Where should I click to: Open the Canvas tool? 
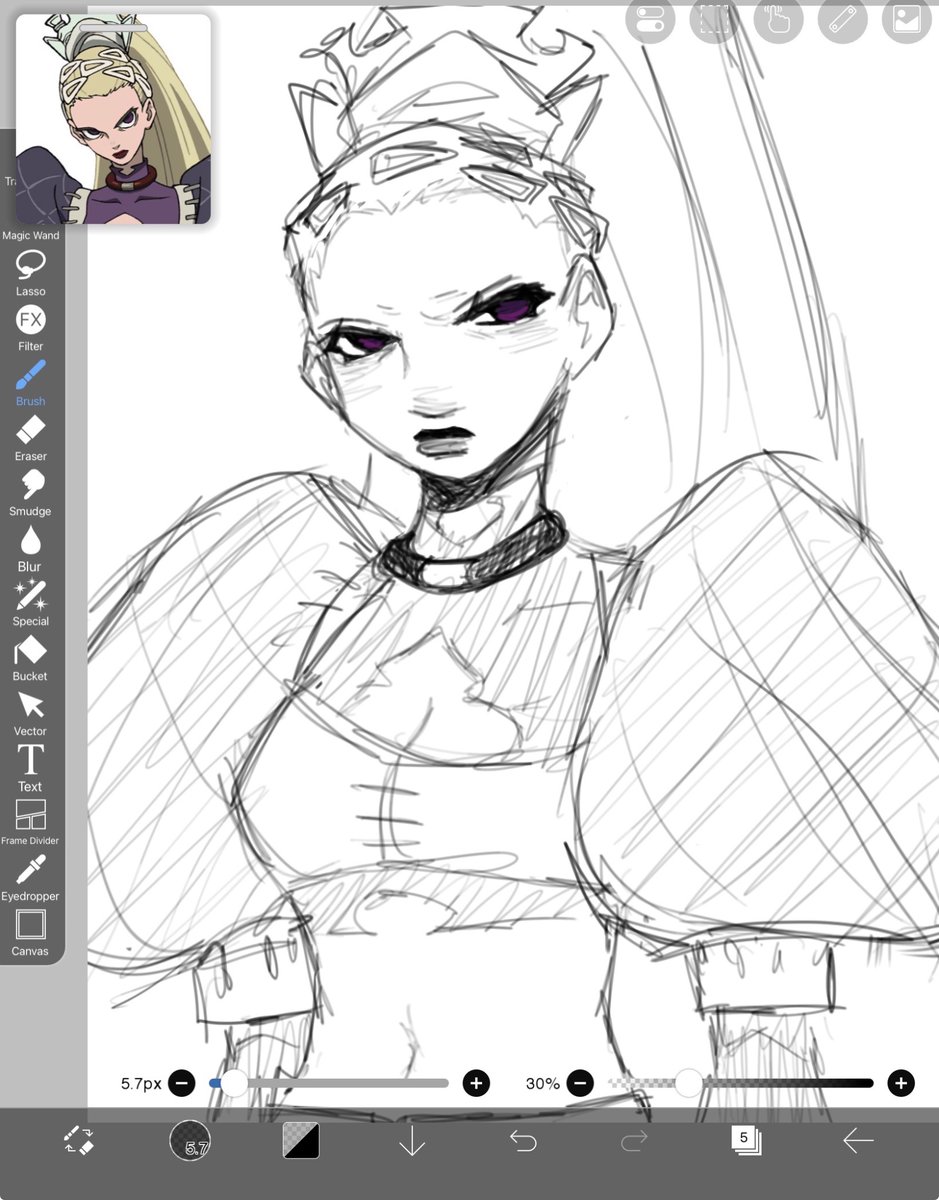tap(30, 933)
